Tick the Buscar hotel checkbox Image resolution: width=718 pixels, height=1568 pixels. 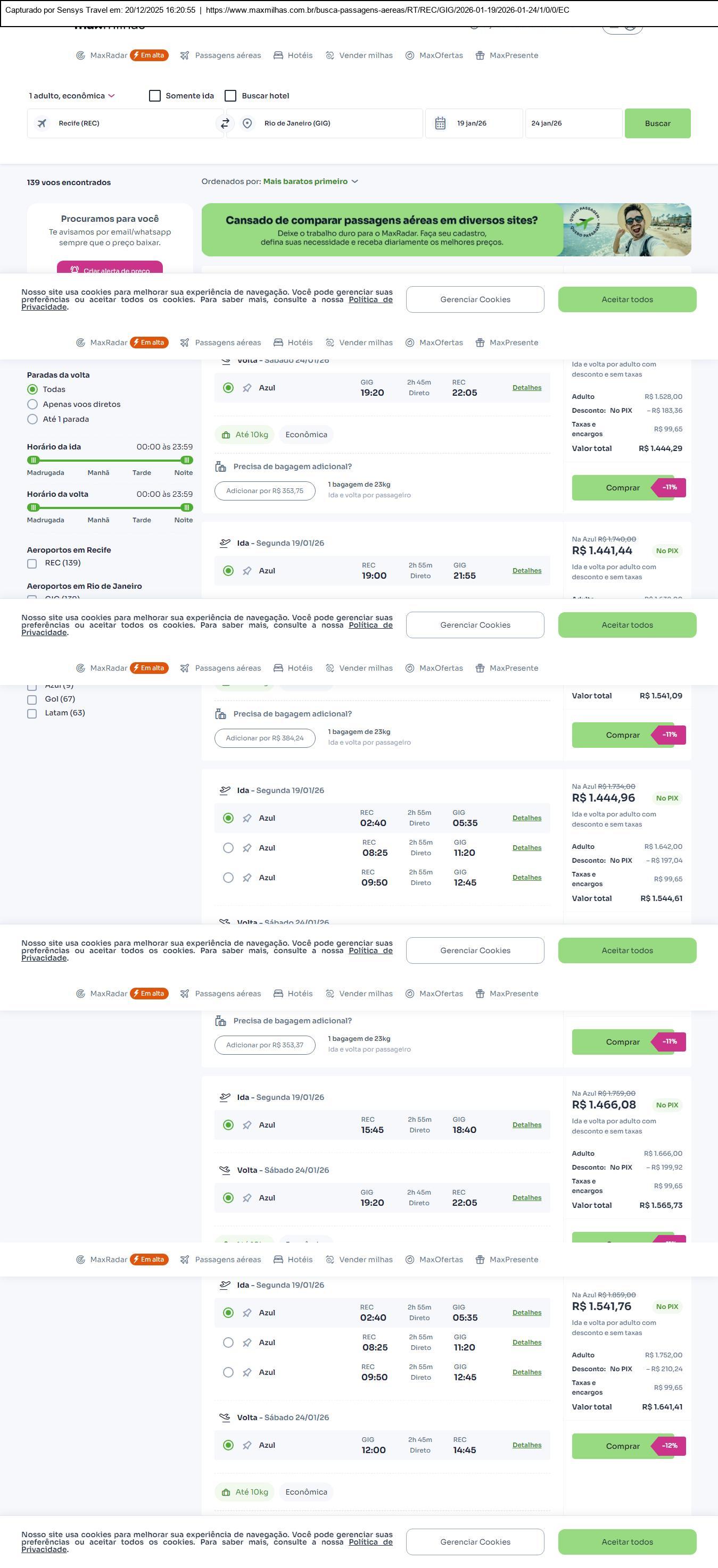[230, 96]
